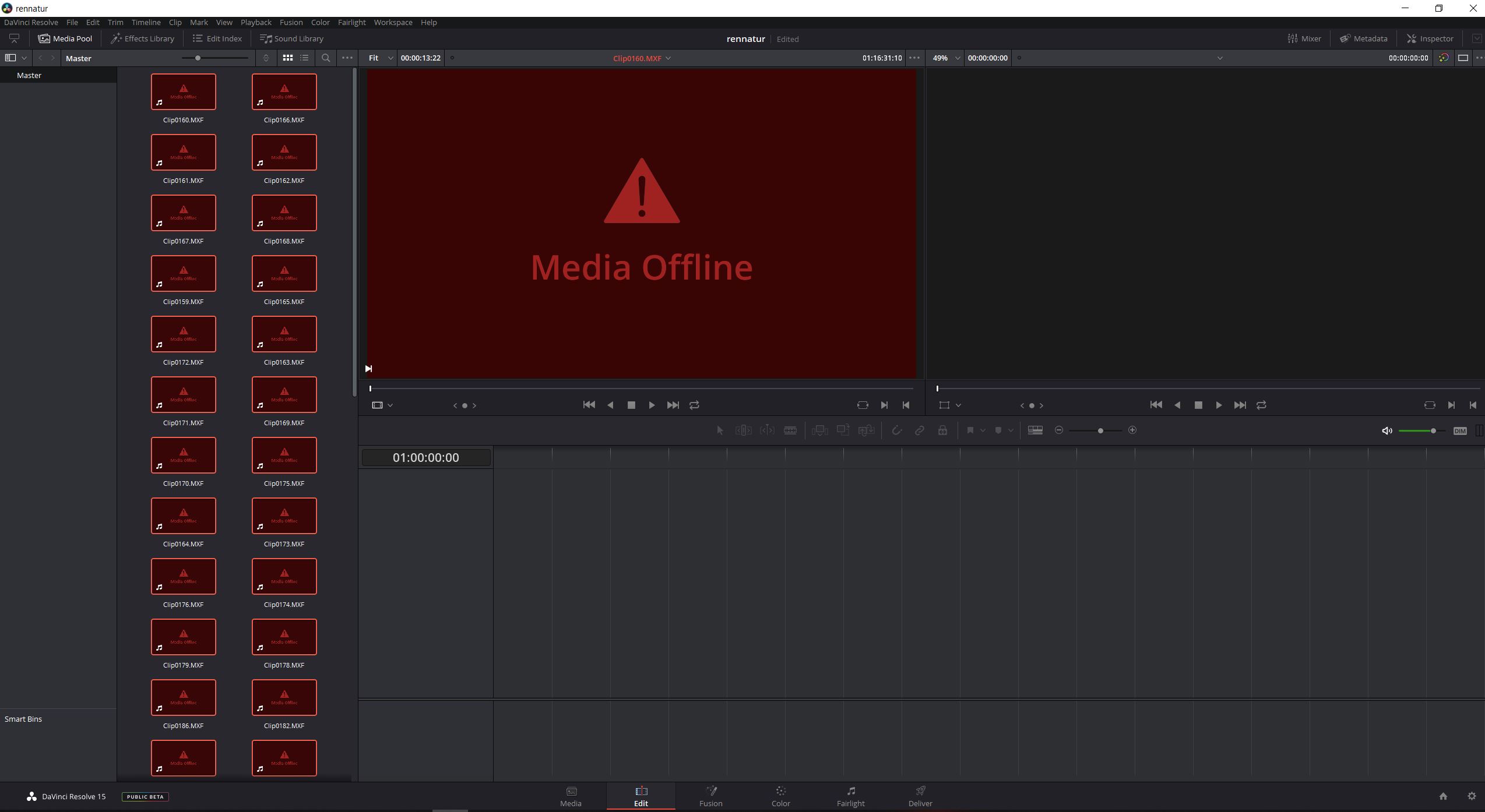Open Project Settings gear icon

1472,796
